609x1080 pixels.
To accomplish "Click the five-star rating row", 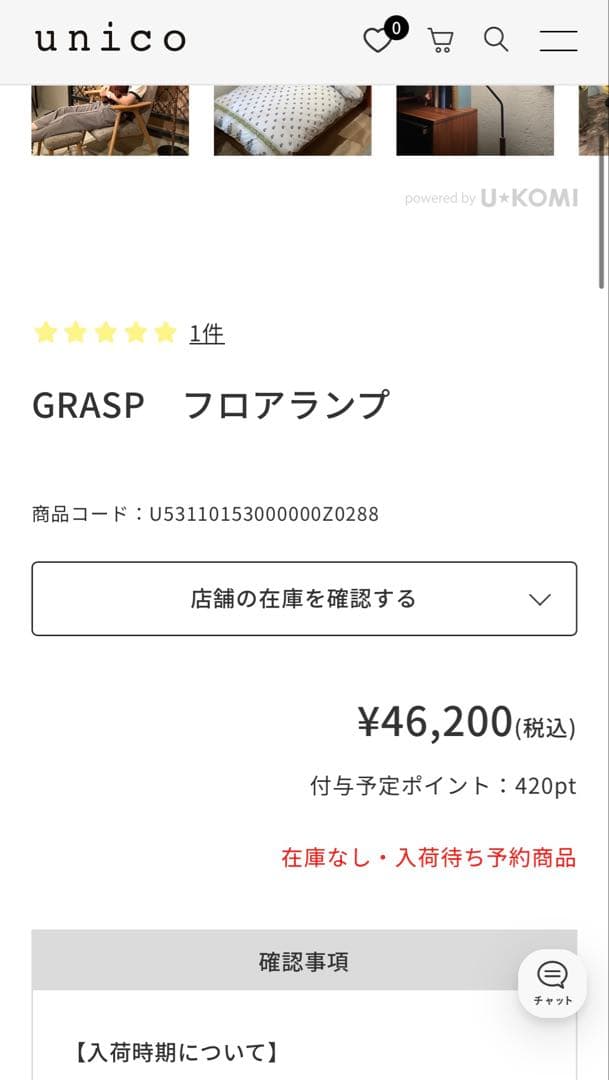I will tap(104, 332).
